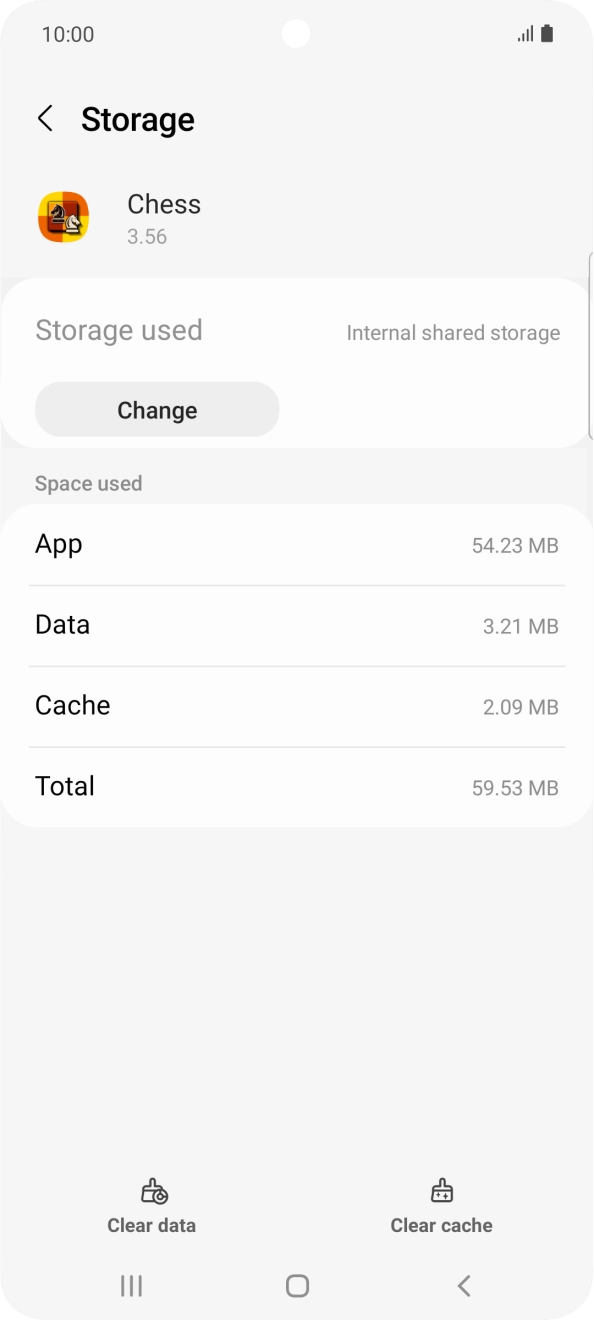594x1320 pixels.
Task: Tap the Clear data broom icon
Action: [151, 1192]
